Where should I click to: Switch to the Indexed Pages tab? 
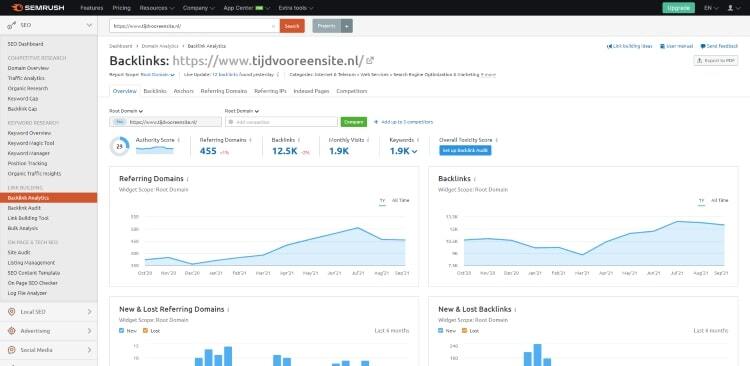point(311,91)
